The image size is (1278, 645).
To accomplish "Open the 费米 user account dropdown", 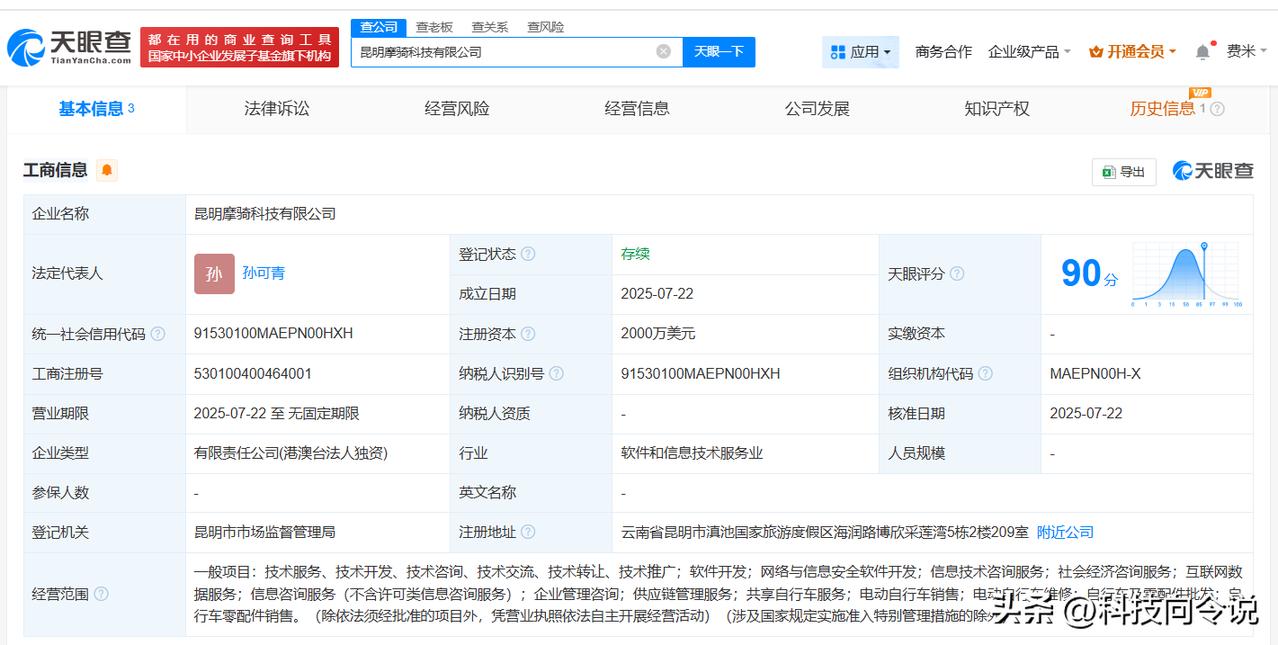I will point(1247,52).
